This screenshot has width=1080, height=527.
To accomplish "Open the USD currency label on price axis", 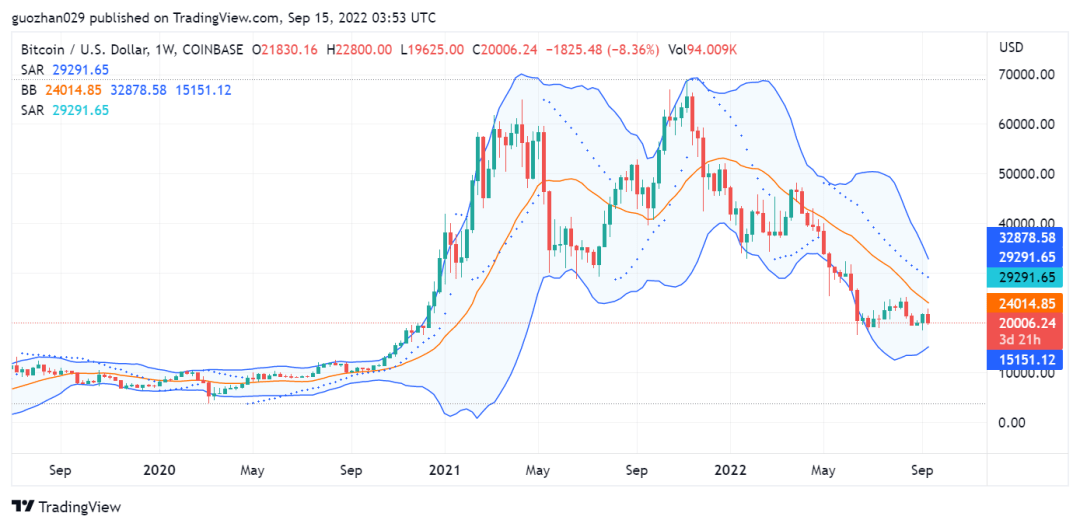I will (x=1011, y=48).
